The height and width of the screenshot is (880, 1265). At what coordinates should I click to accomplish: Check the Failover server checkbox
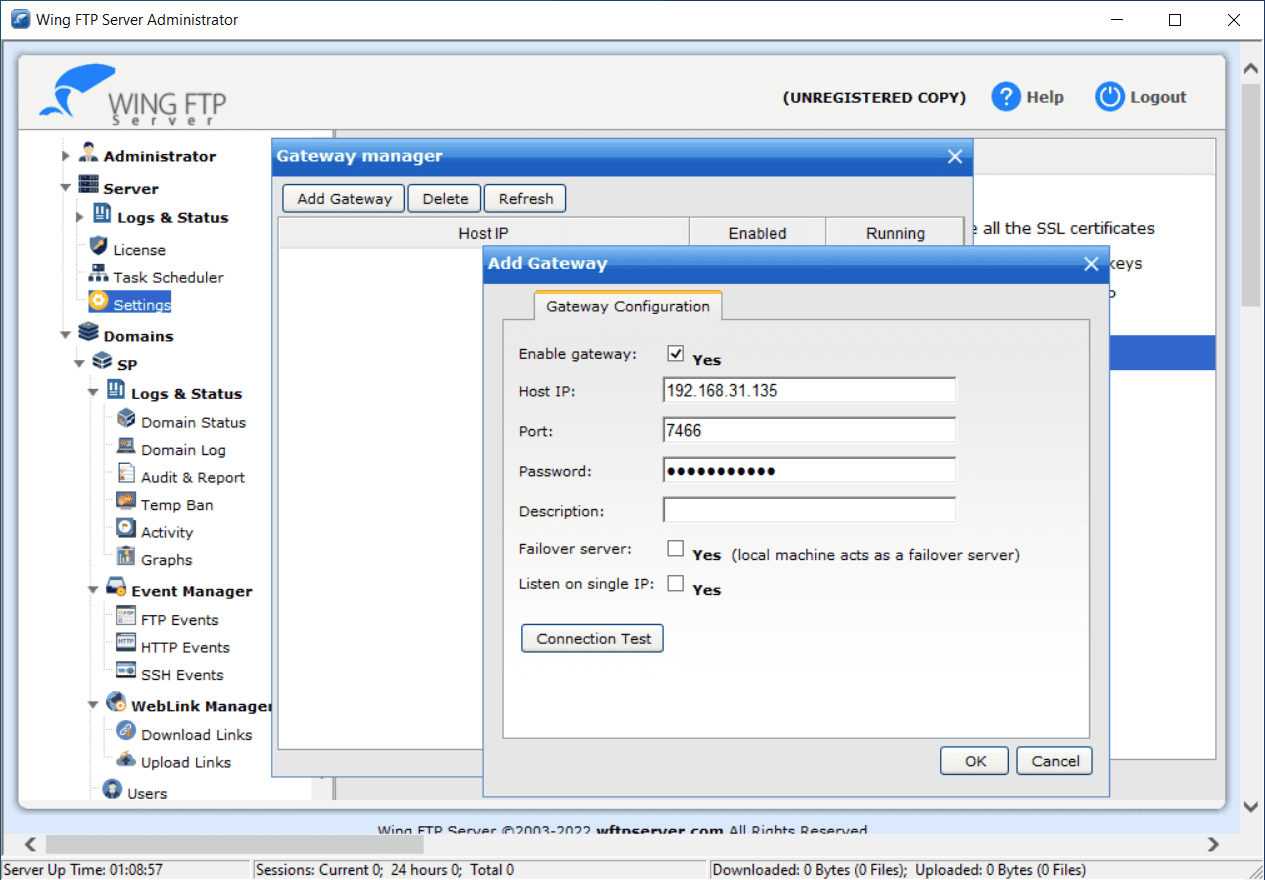pyautogui.click(x=676, y=548)
